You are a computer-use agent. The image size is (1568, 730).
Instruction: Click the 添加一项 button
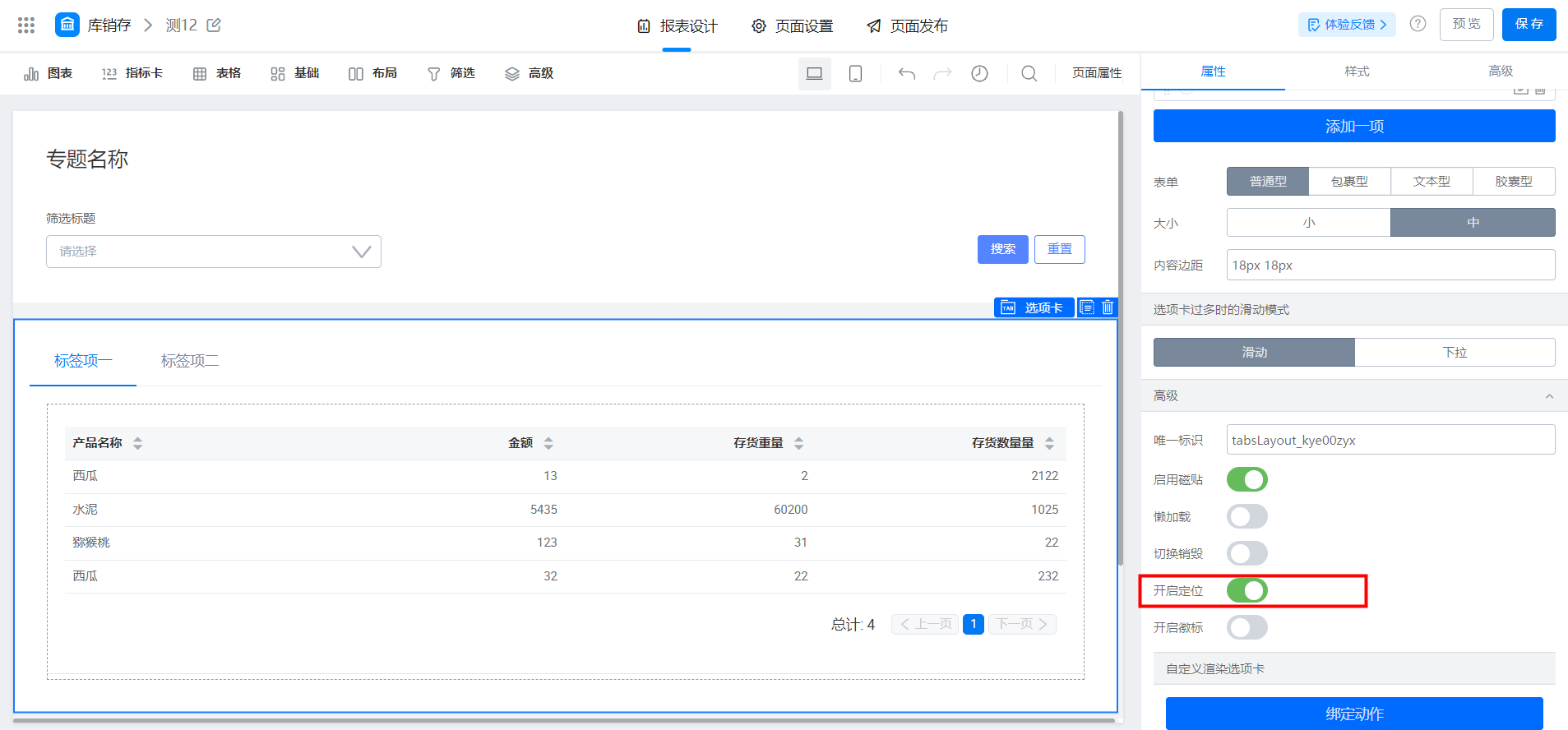pyautogui.click(x=1353, y=126)
